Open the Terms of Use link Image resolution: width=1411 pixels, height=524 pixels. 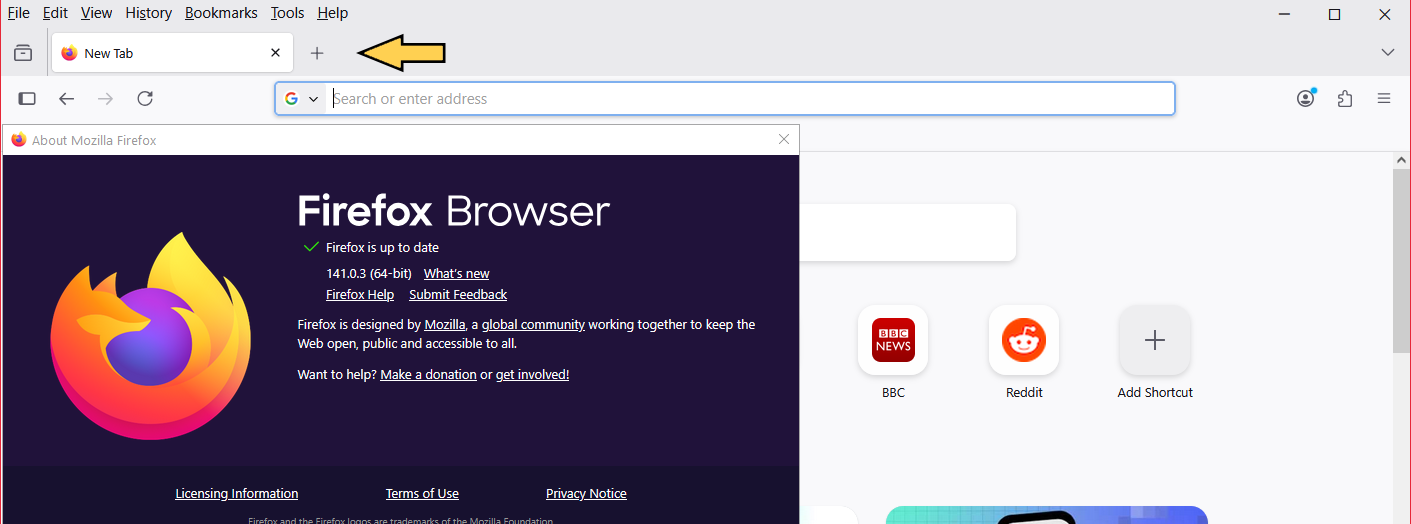pos(422,493)
